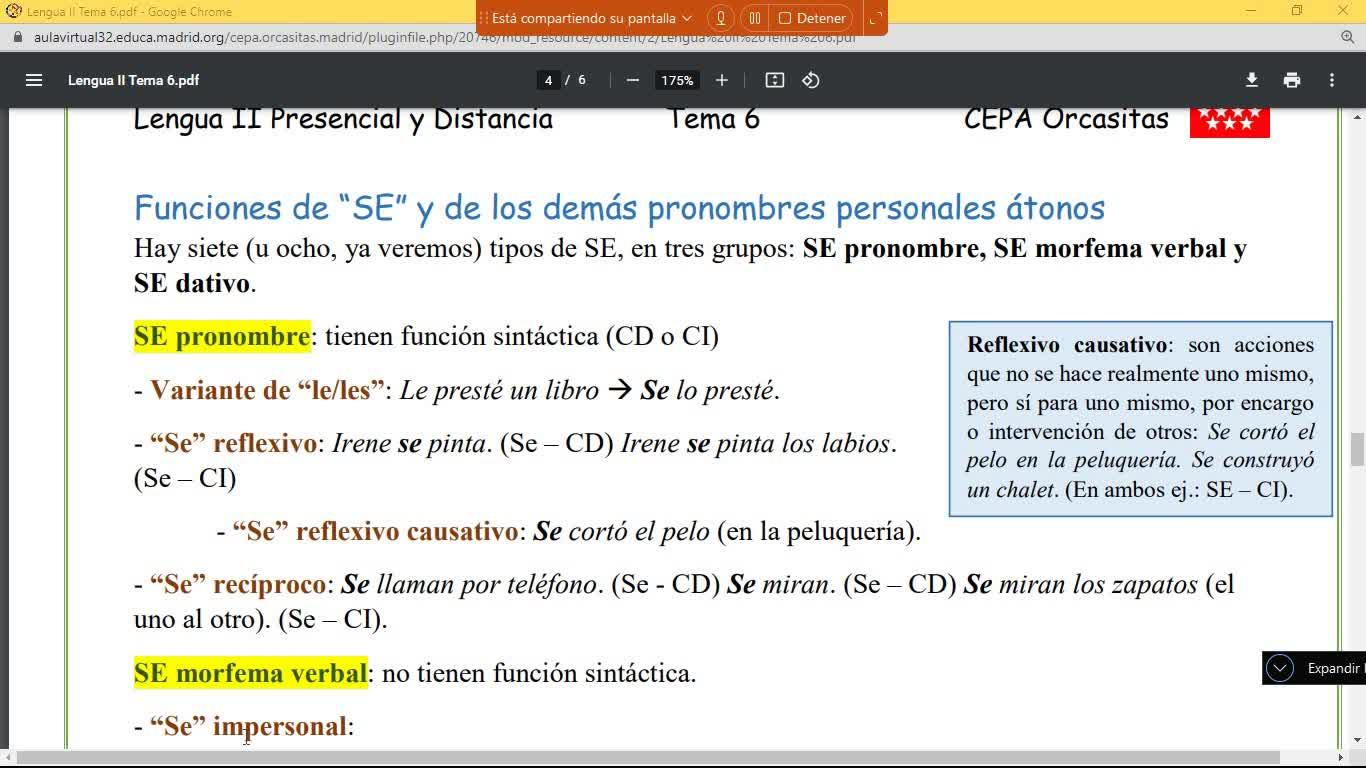Click the vertical scrollbar thumb
The height and width of the screenshot is (768, 1366).
click(x=1357, y=450)
